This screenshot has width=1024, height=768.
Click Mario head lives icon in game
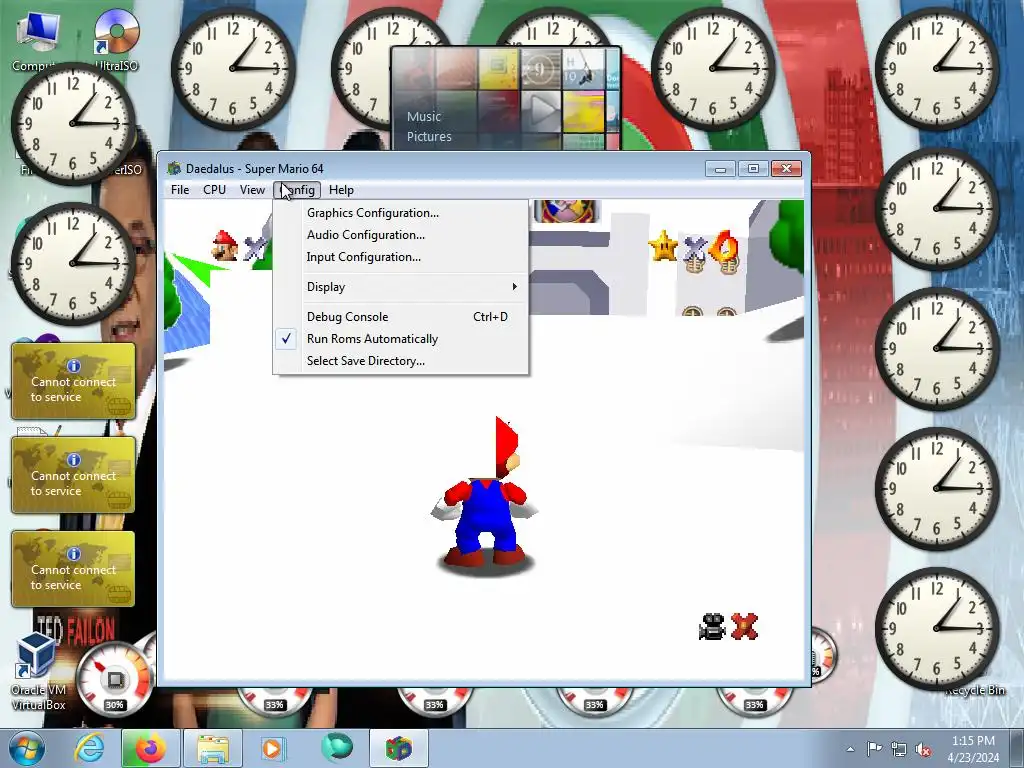[225, 246]
